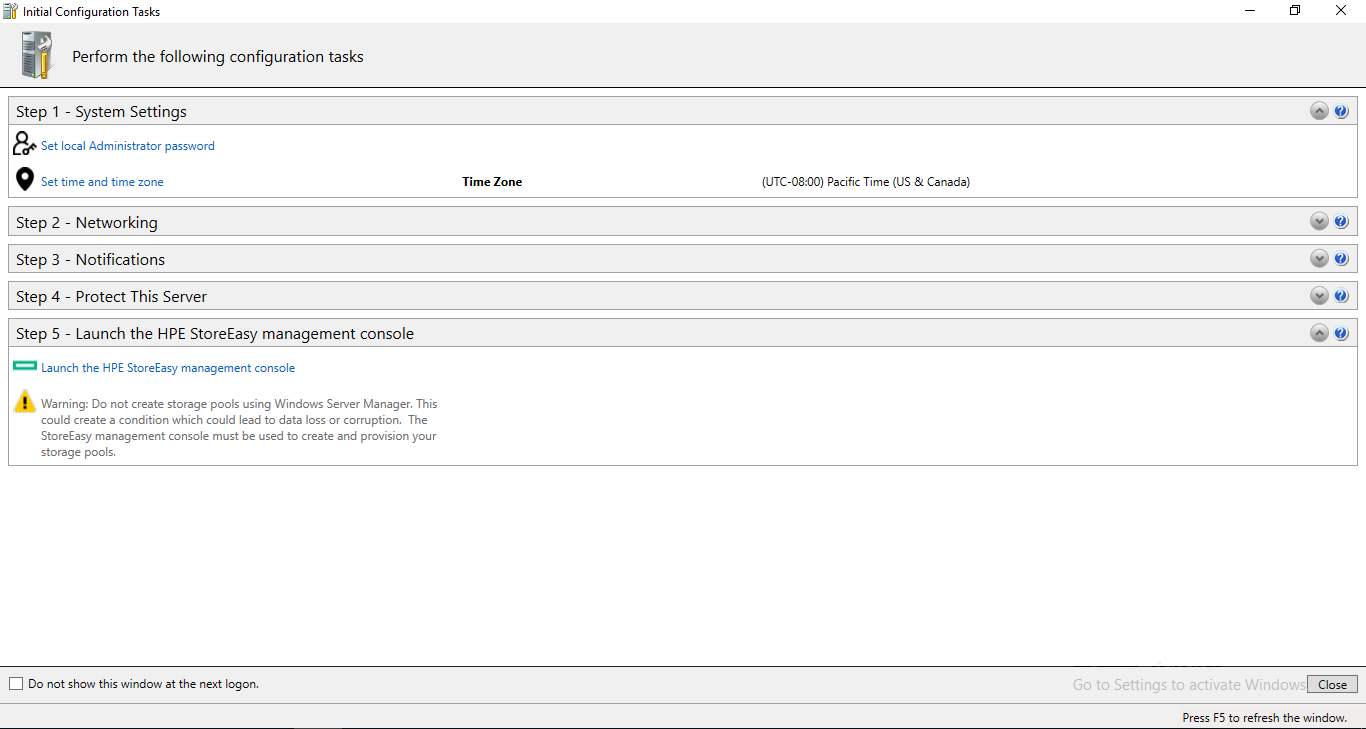The height and width of the screenshot is (729, 1366).
Task: Click the Close button
Action: coord(1332,684)
